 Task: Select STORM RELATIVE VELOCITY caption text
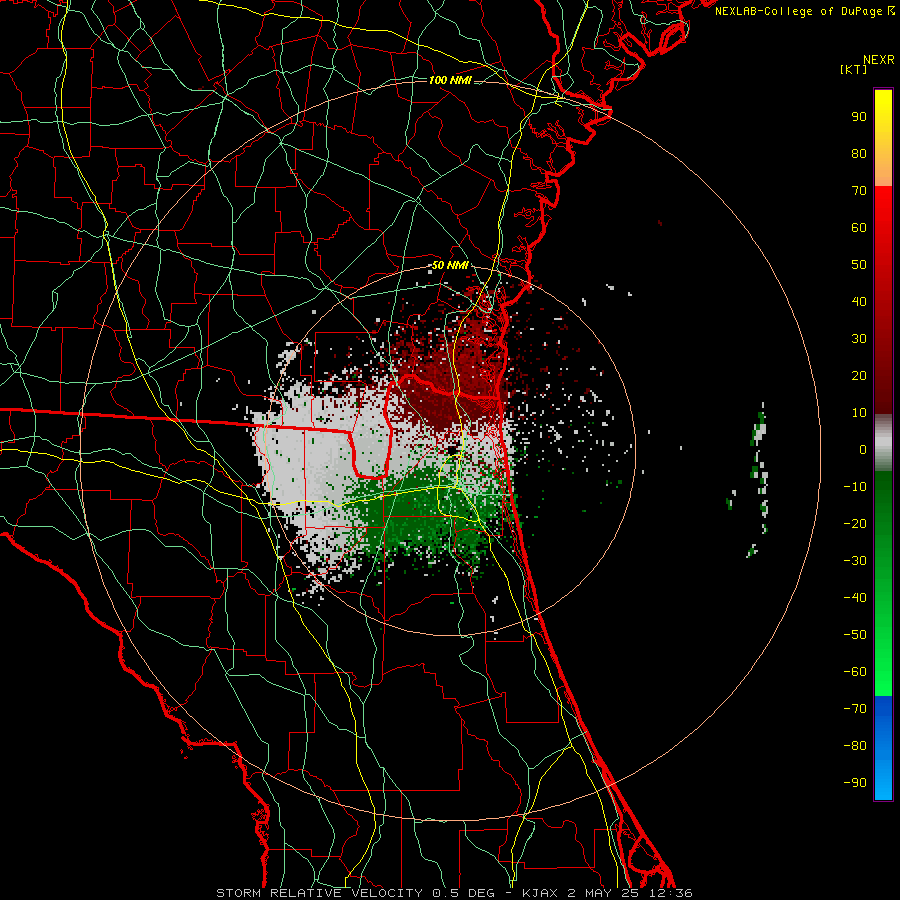click(x=319, y=893)
